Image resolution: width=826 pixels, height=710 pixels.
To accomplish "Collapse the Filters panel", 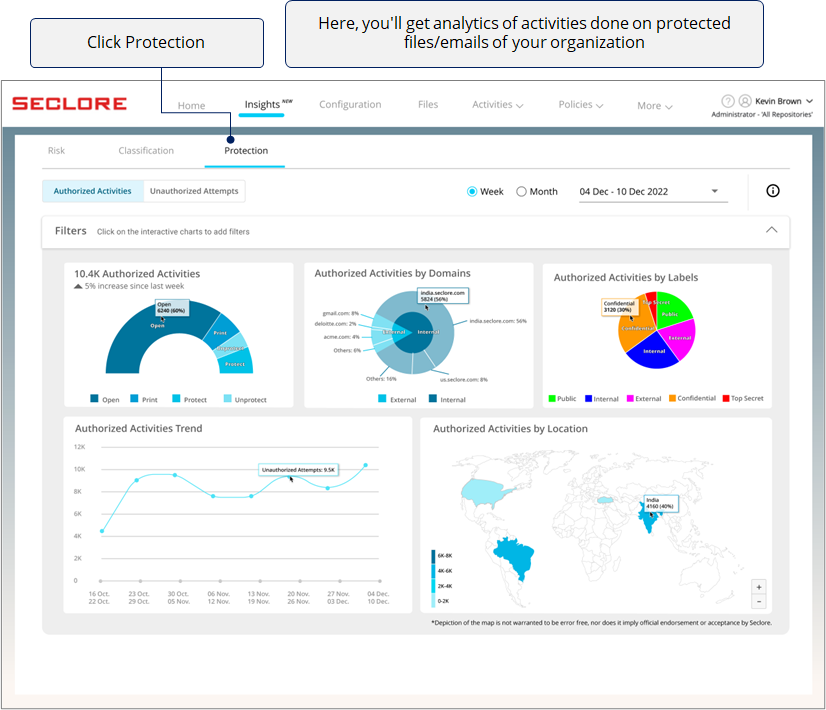I will (x=771, y=230).
